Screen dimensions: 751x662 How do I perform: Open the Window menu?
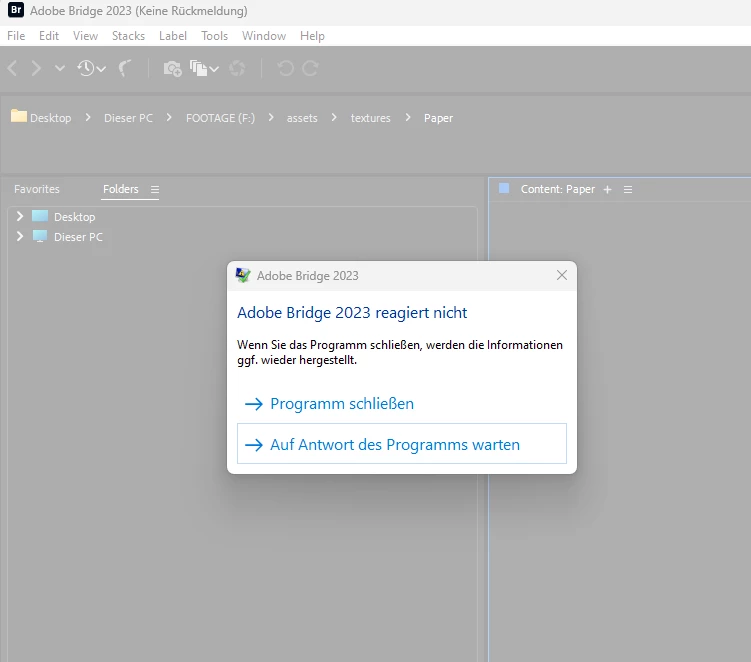[x=264, y=36]
